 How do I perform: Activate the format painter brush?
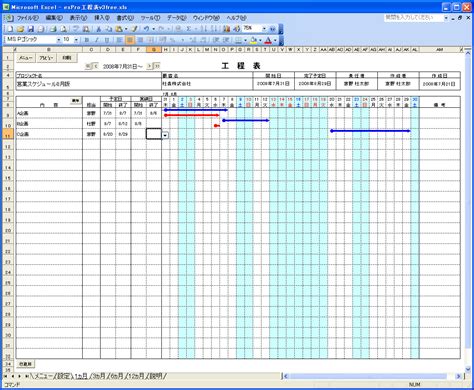(x=134, y=29)
